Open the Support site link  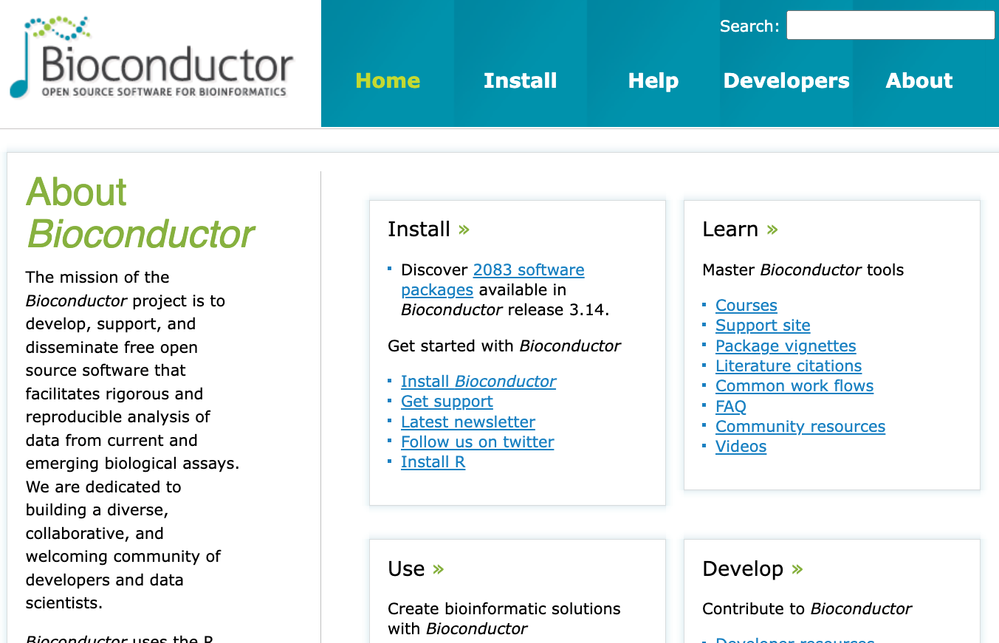point(763,325)
